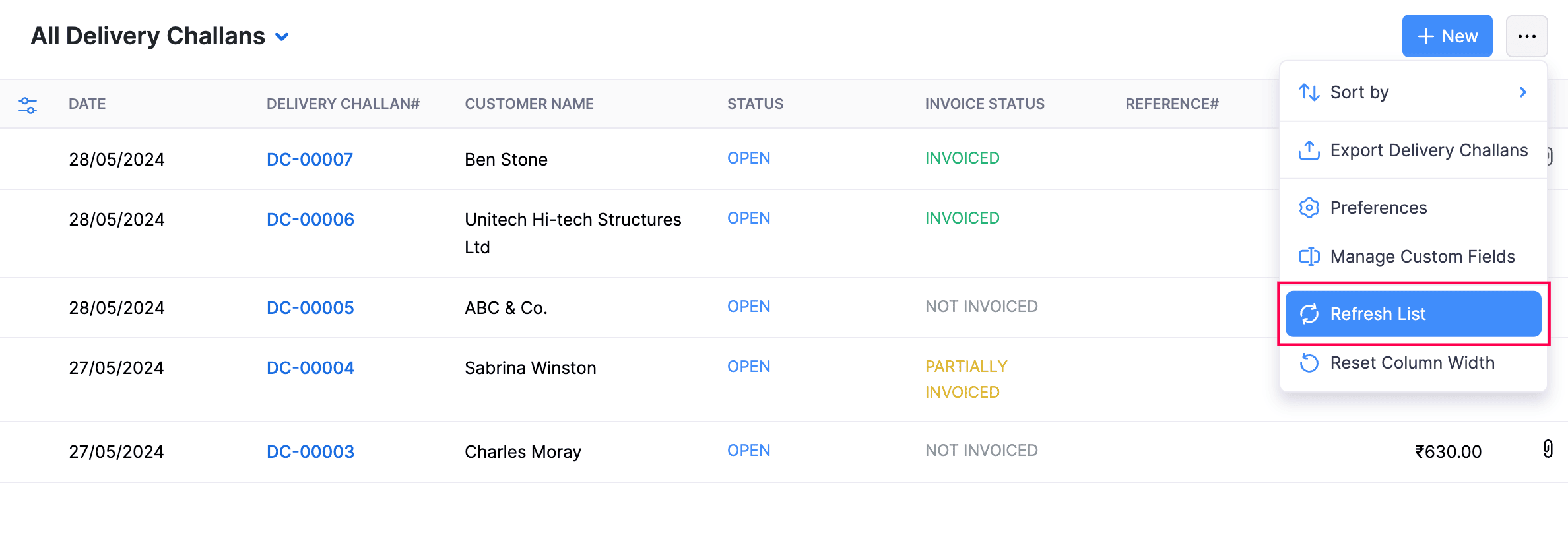Click the Preferences gear icon
This screenshot has height=537, width=1568.
tap(1309, 208)
